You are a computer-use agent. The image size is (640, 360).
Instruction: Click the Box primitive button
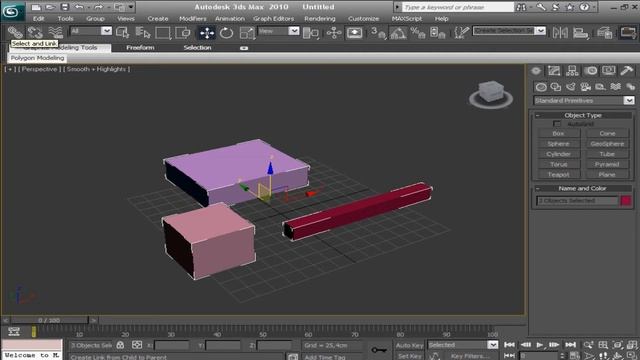(558, 133)
